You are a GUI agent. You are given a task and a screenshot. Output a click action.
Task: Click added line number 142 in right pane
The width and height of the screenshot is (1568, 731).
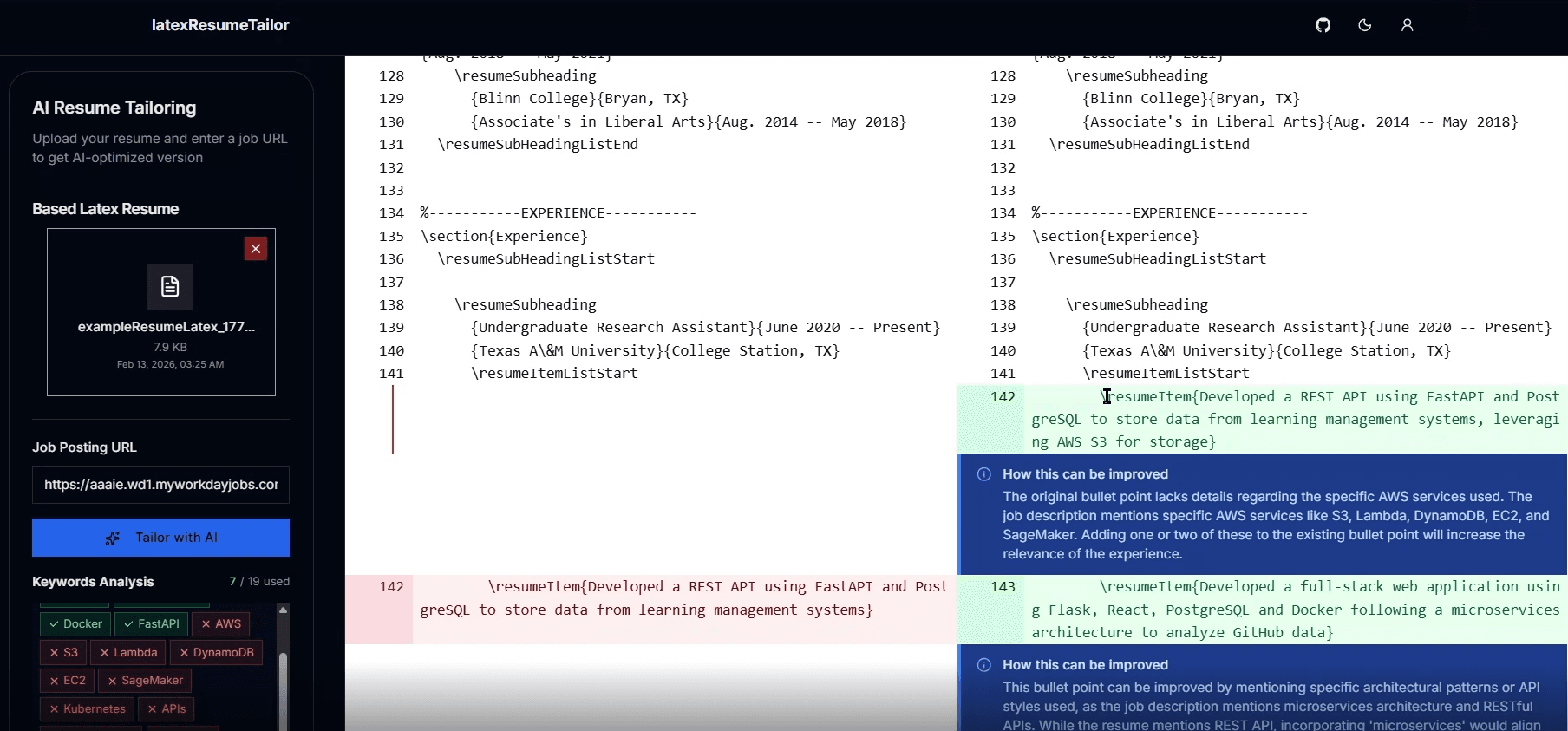point(1003,396)
